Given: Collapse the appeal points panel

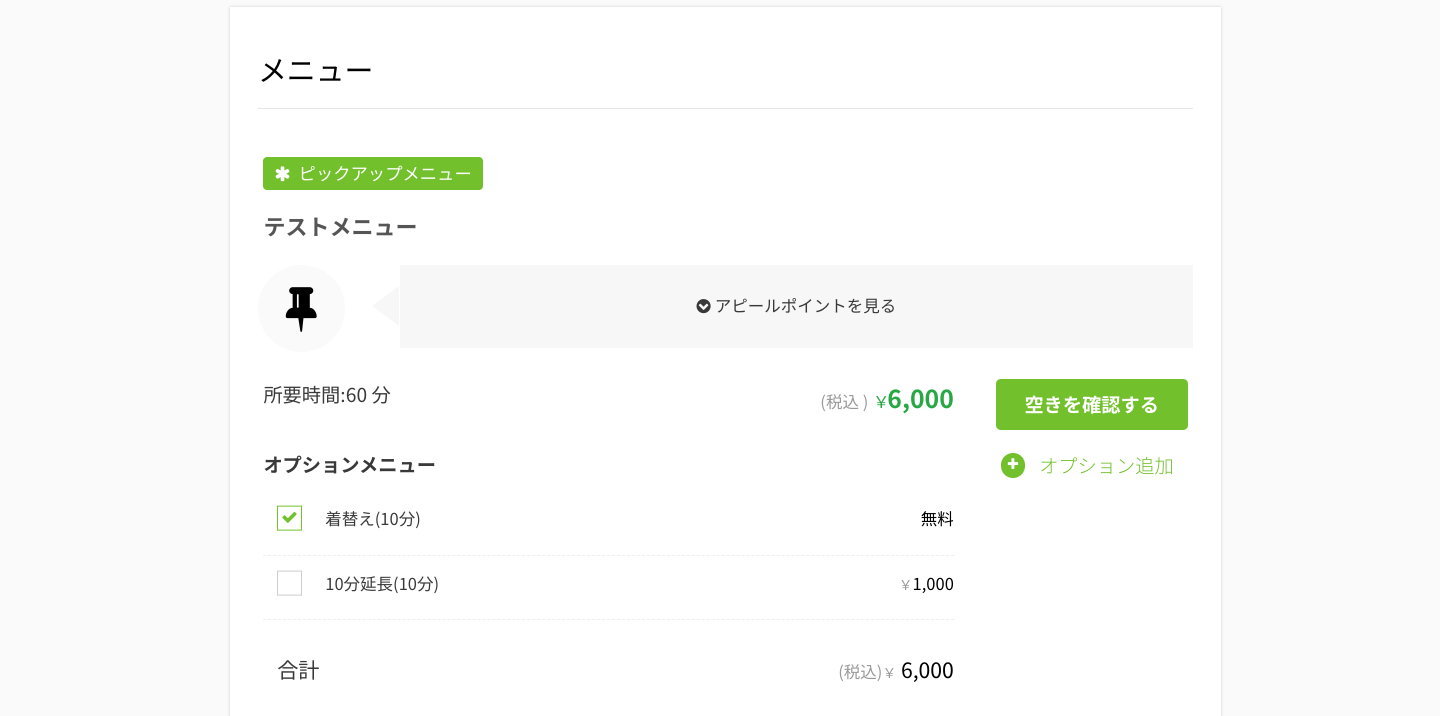Looking at the screenshot, I should click(x=796, y=306).
